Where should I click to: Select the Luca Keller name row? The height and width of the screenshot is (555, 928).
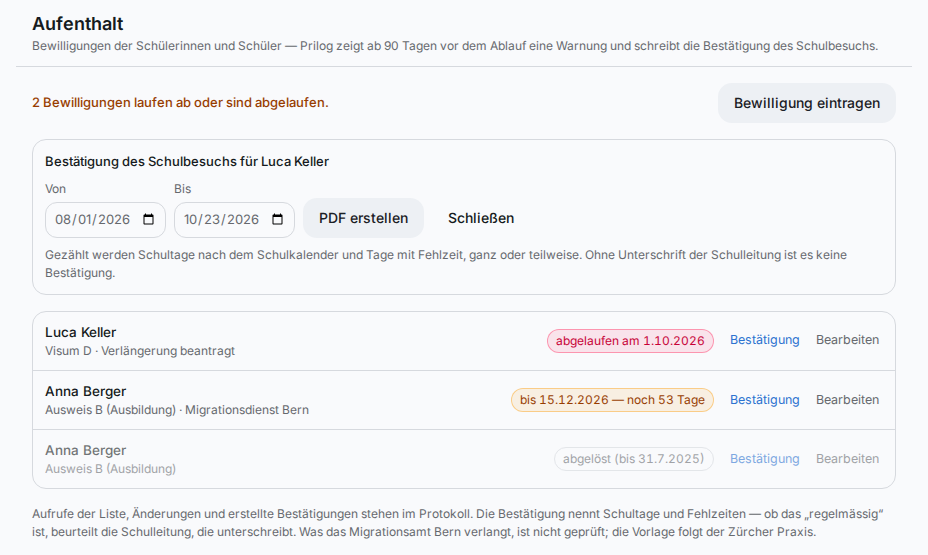464,341
